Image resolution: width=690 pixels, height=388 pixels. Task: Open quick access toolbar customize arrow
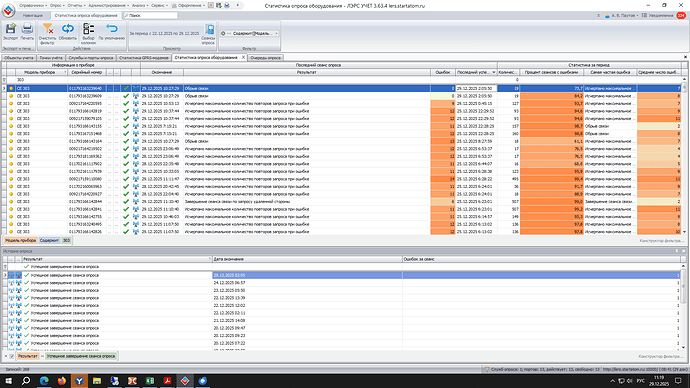point(238,5)
